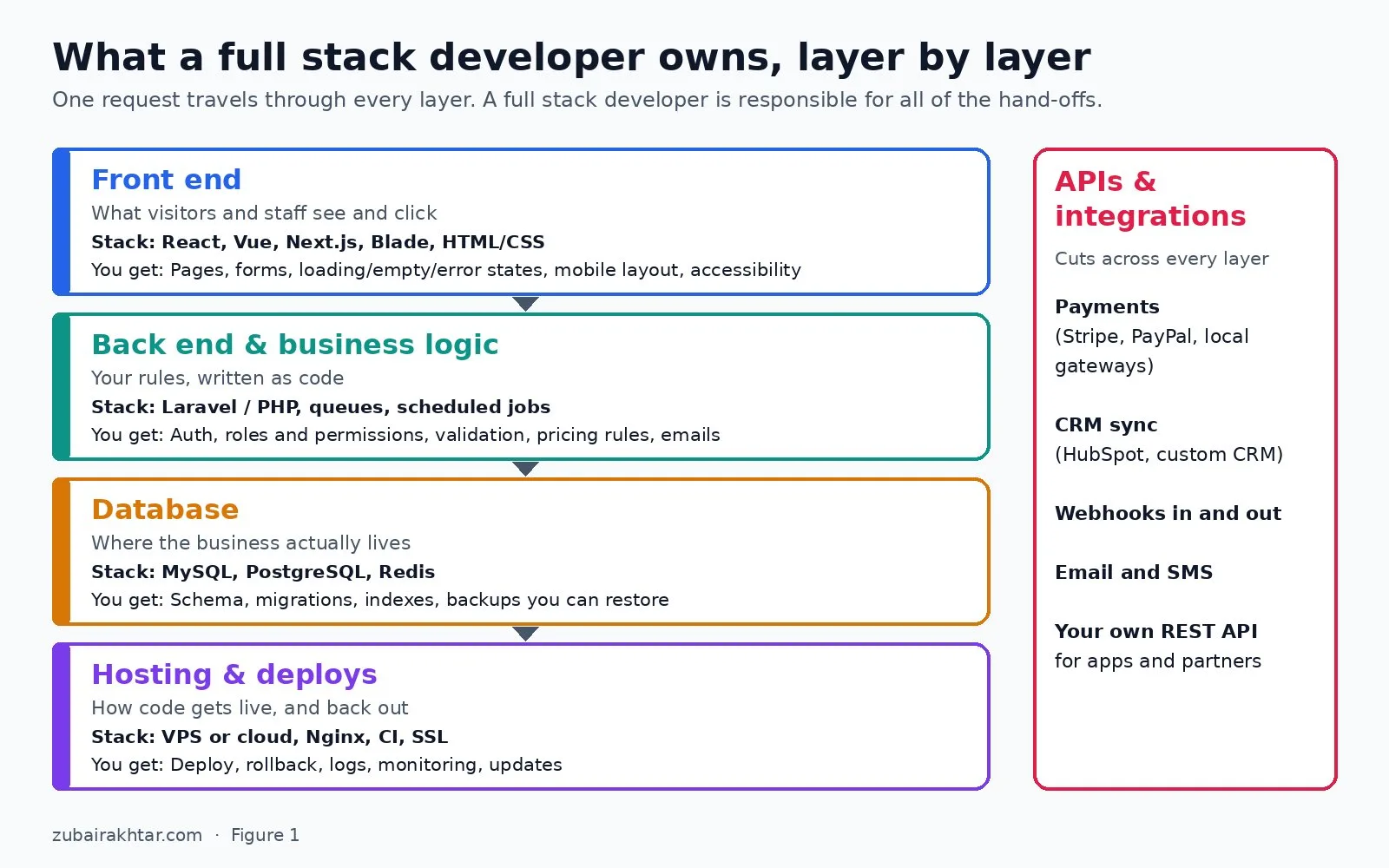The height and width of the screenshot is (868, 1389).
Task: Click "(Stripe, PayPal, local gateways)"
Action: pyautogui.click(x=1152, y=351)
